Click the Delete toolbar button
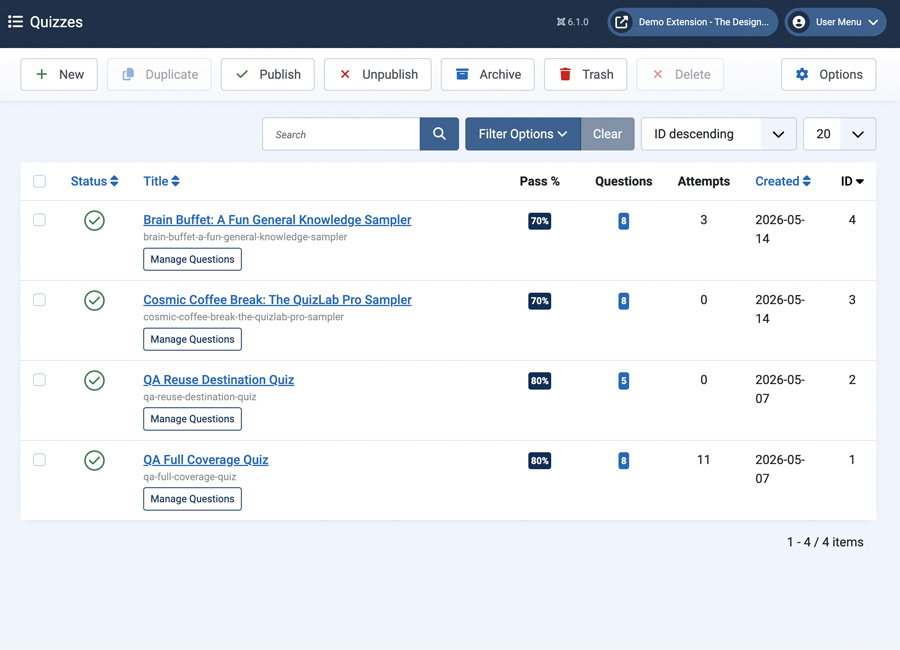900x650 pixels. pos(680,74)
